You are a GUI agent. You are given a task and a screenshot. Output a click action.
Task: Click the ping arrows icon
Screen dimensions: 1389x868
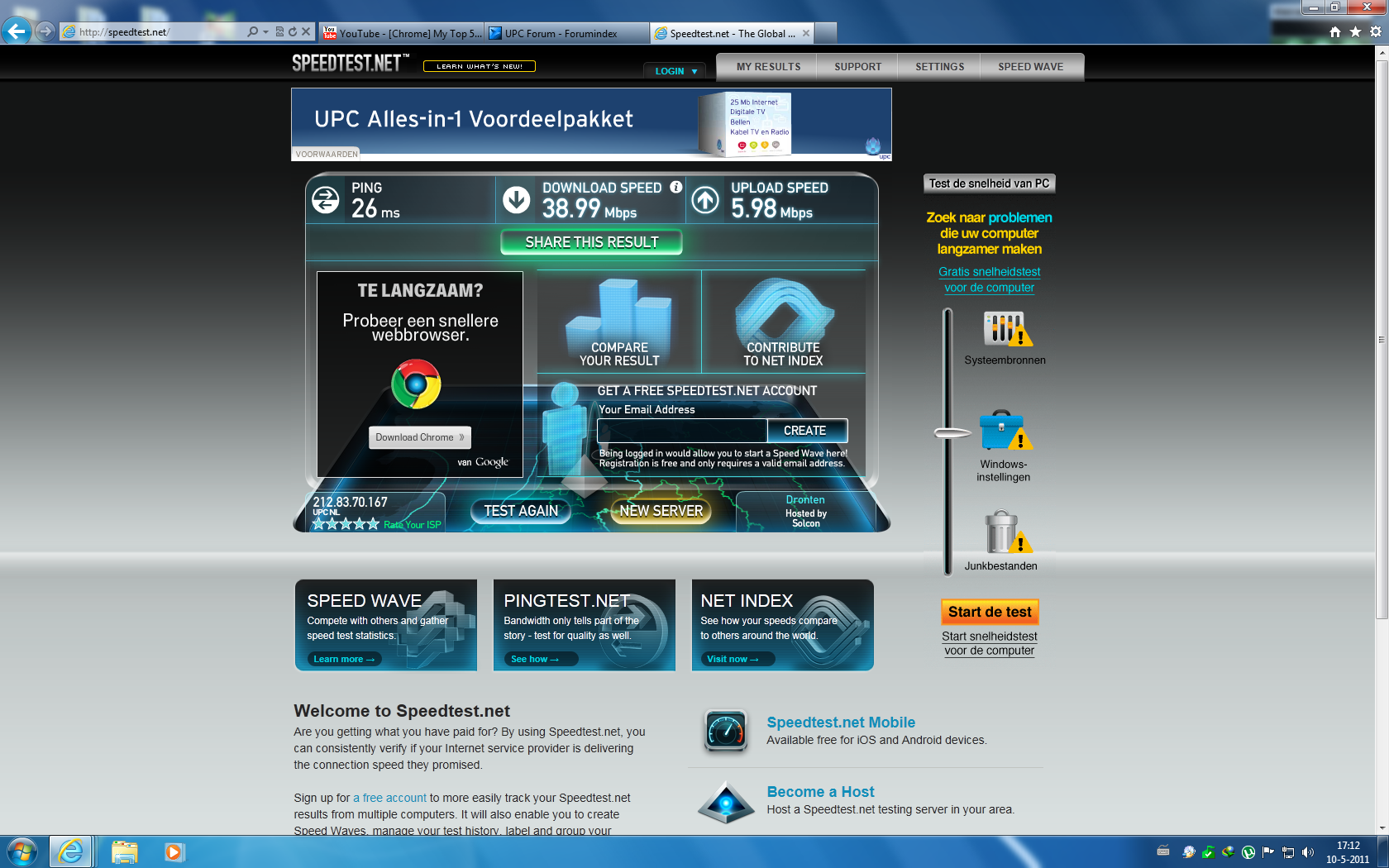coord(326,199)
